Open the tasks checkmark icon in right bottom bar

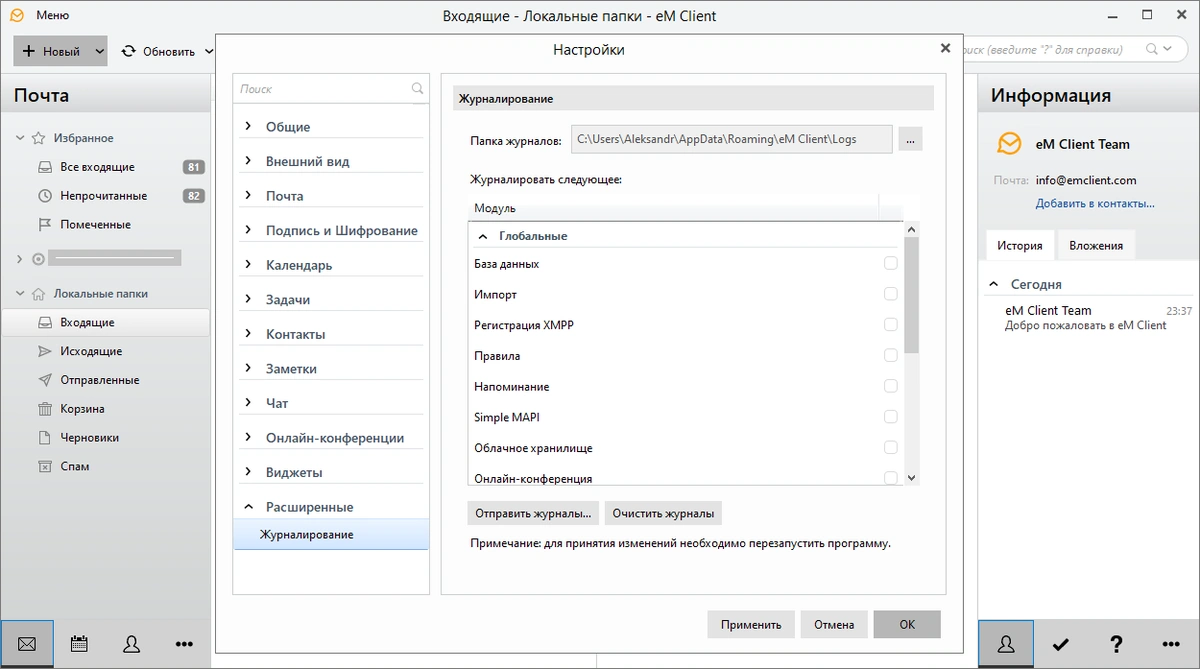tap(1062, 644)
